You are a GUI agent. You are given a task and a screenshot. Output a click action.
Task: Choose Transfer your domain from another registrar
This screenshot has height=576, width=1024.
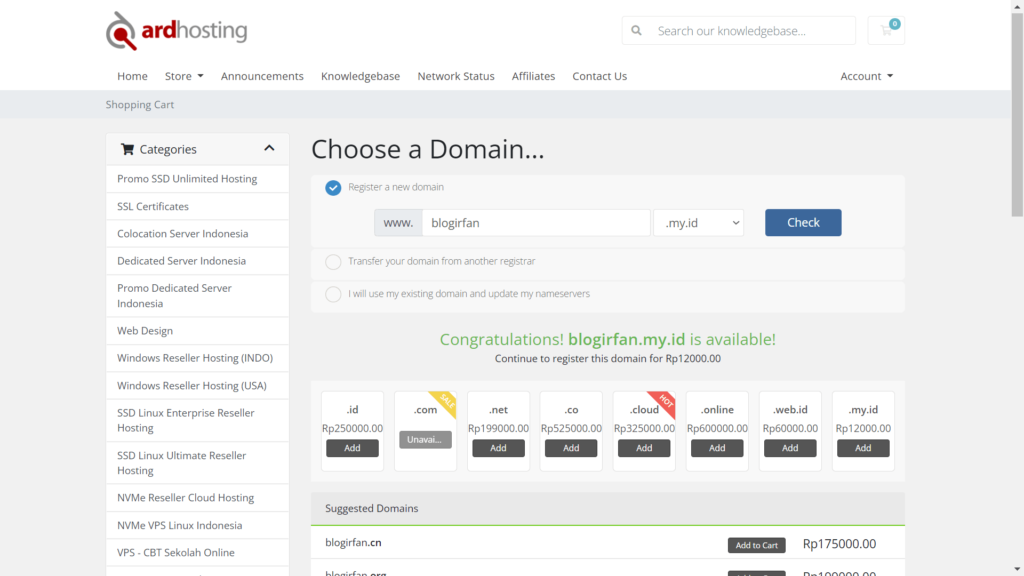point(331,261)
